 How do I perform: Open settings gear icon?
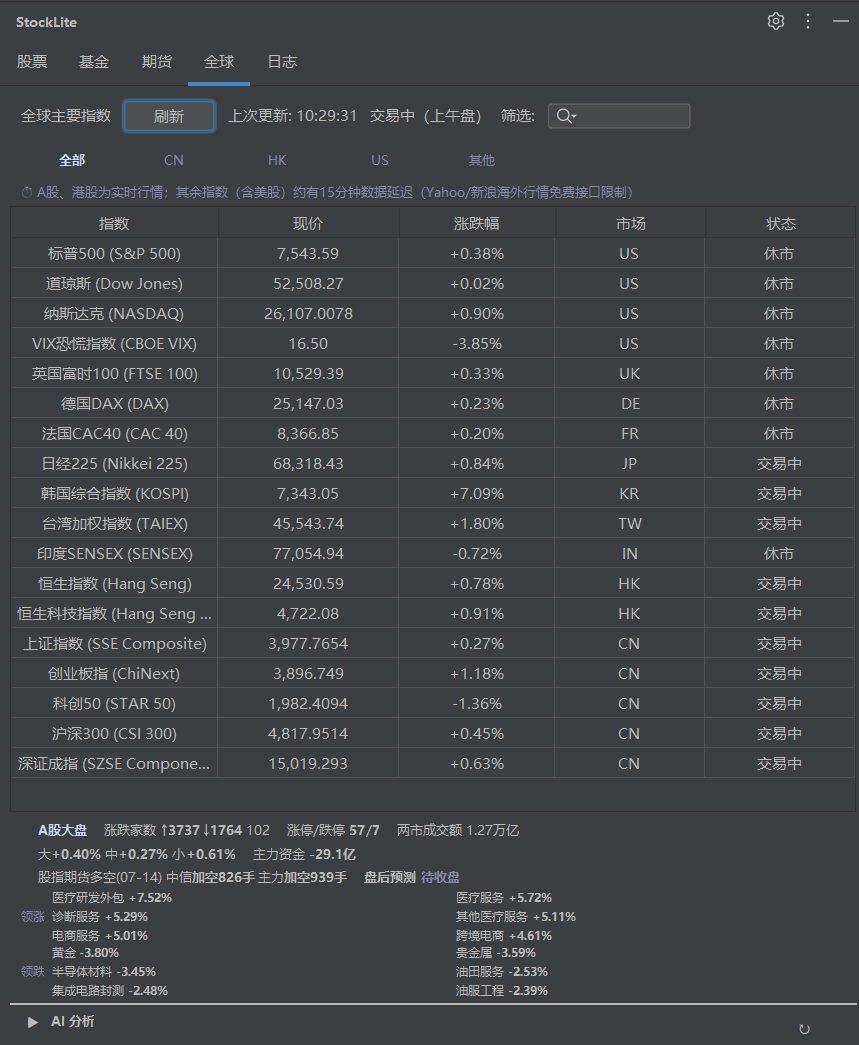coord(776,21)
